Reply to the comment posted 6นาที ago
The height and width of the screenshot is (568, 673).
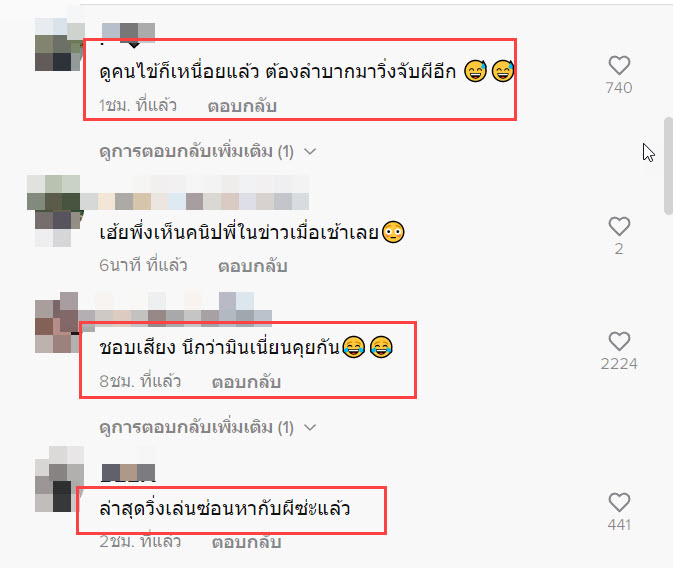(x=253, y=266)
